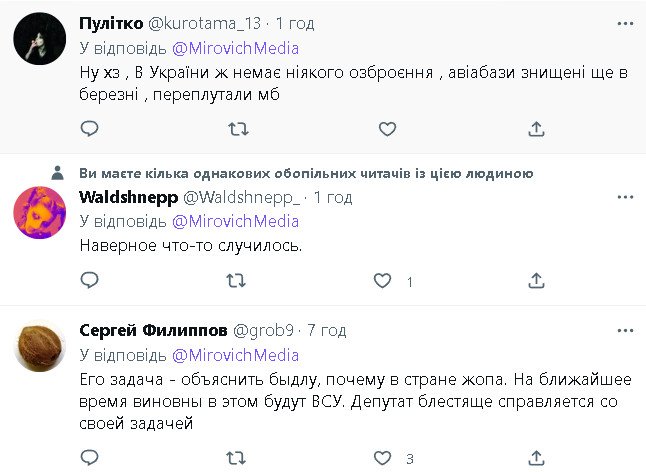The width and height of the screenshot is (646, 472).
Task: Like Пулітко's tweet
Action: point(387,128)
